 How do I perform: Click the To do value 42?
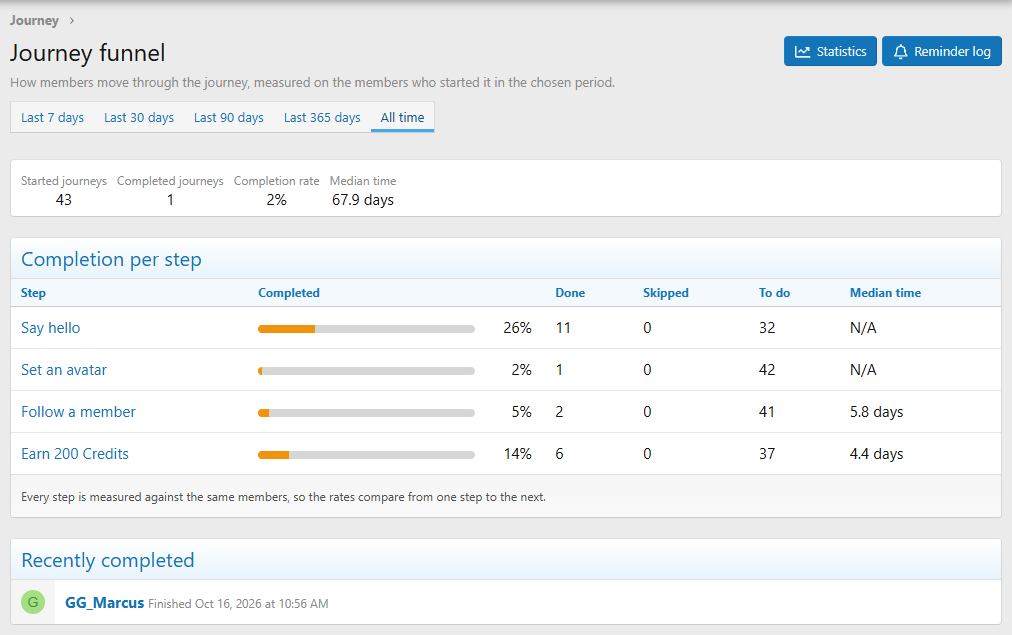point(767,370)
